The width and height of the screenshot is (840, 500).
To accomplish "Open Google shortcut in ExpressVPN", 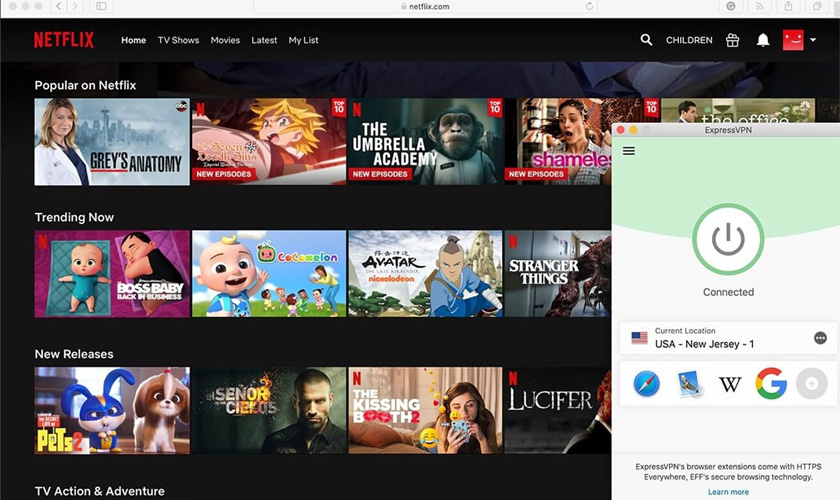I will [x=771, y=384].
